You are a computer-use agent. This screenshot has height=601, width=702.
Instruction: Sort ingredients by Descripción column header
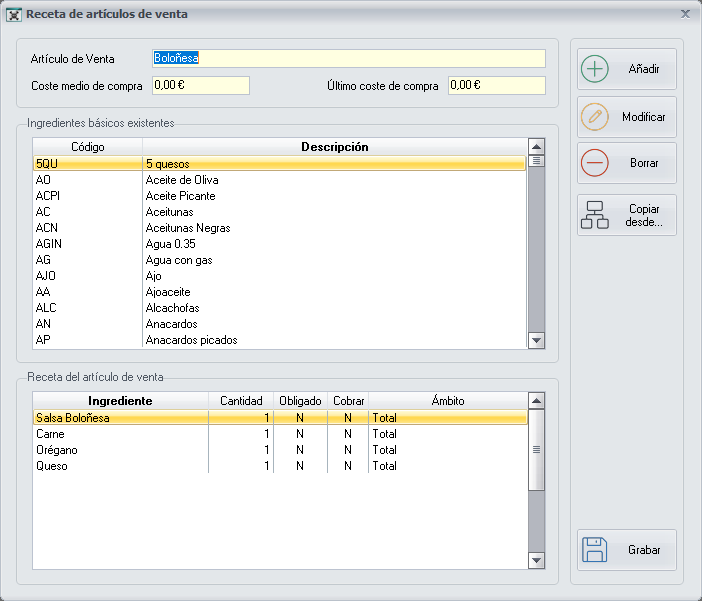coord(335,147)
